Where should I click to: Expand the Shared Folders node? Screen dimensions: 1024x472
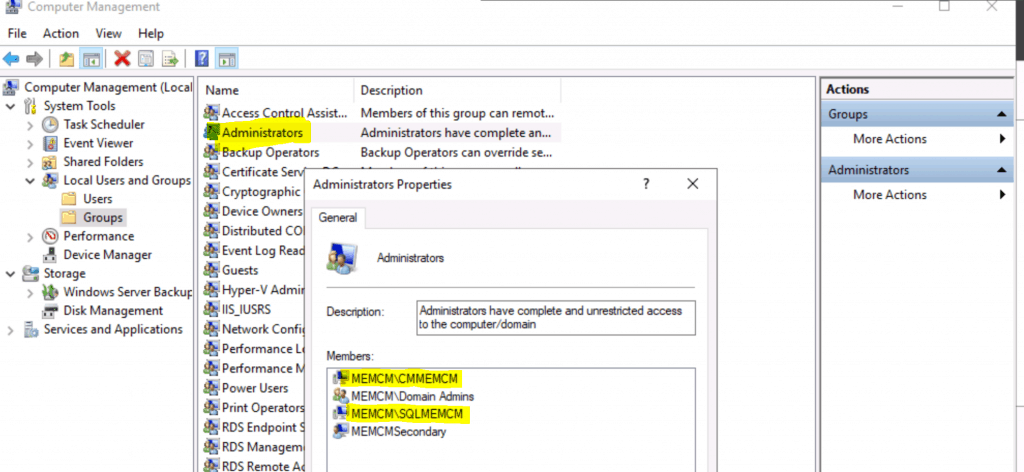coord(29,162)
